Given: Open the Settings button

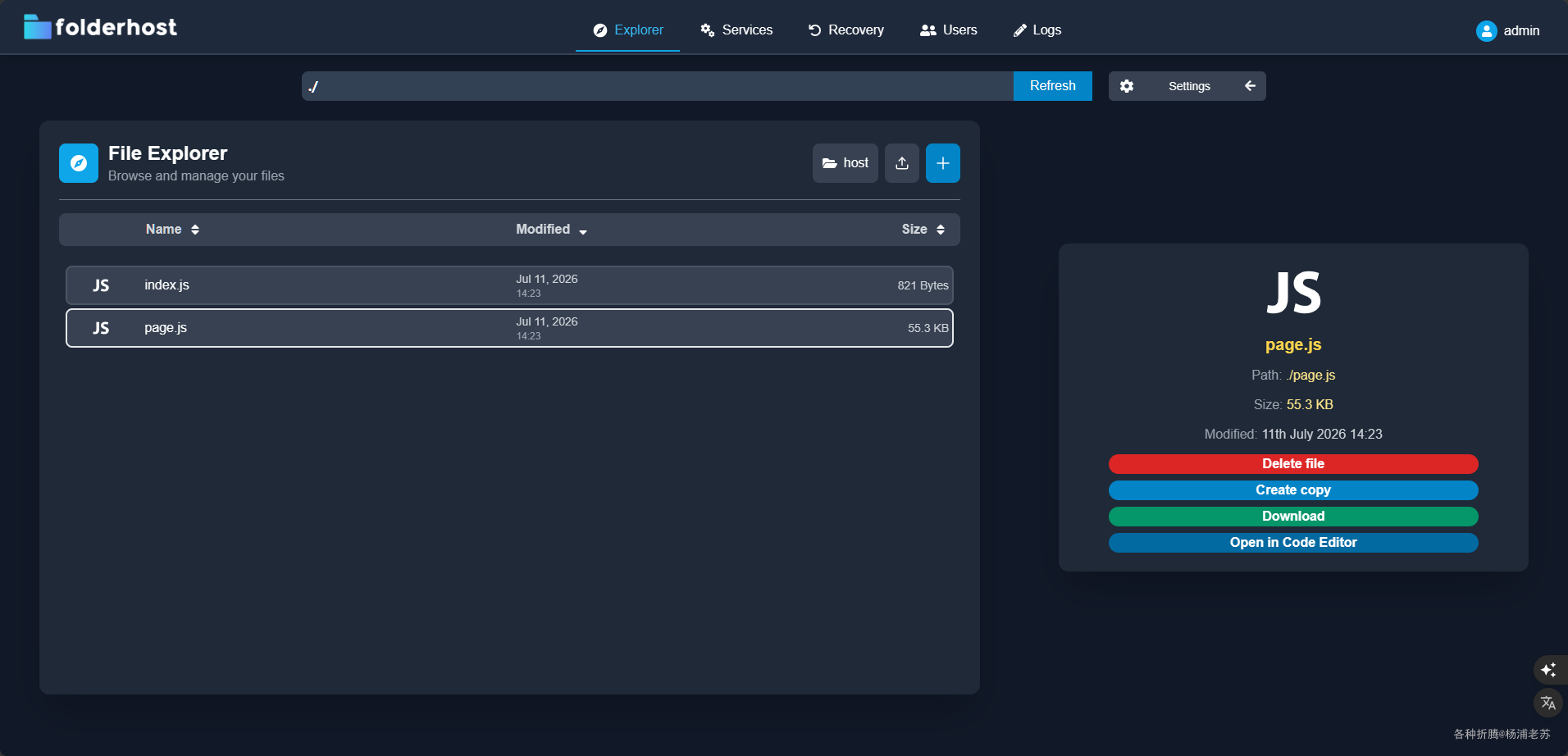Looking at the screenshot, I should [1188, 86].
